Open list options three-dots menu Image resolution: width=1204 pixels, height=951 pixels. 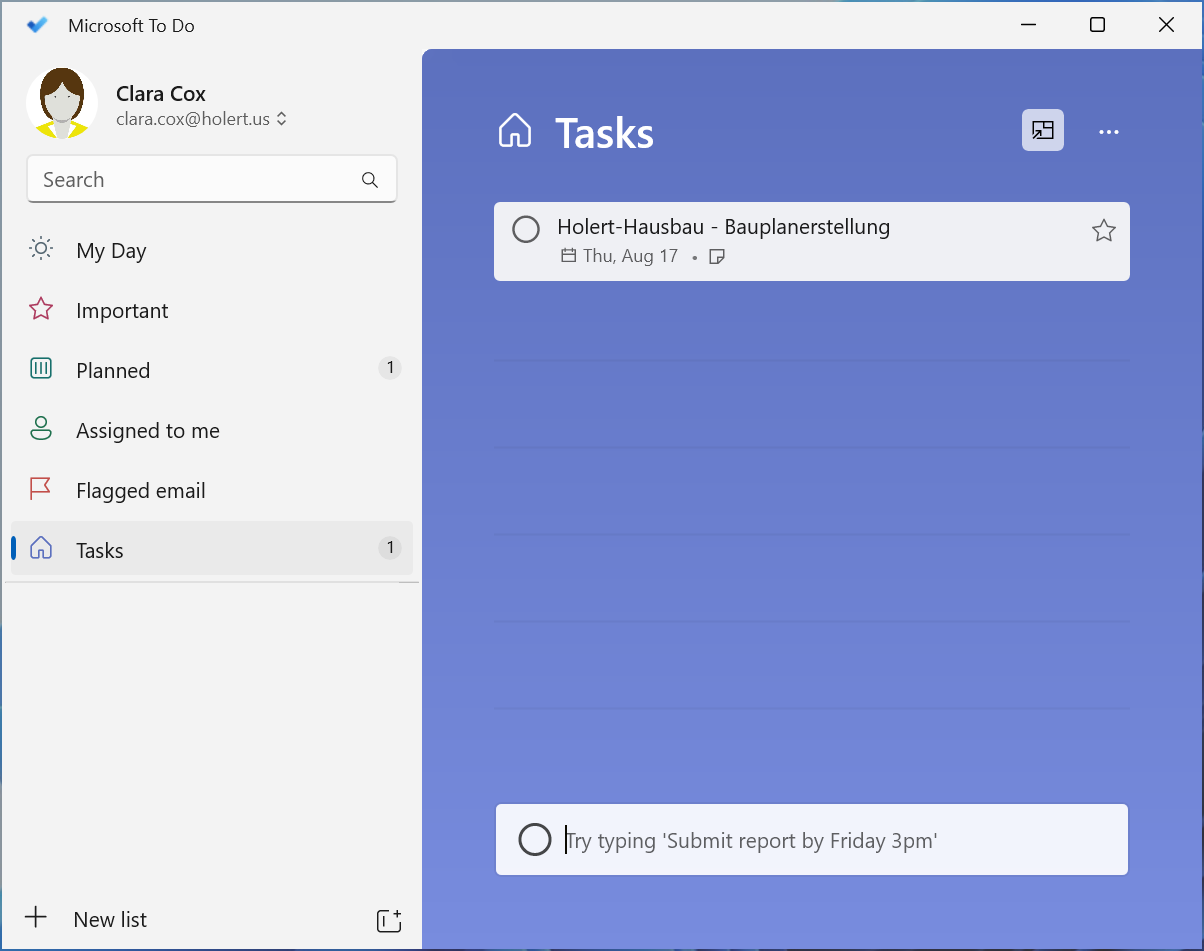coord(1109,132)
